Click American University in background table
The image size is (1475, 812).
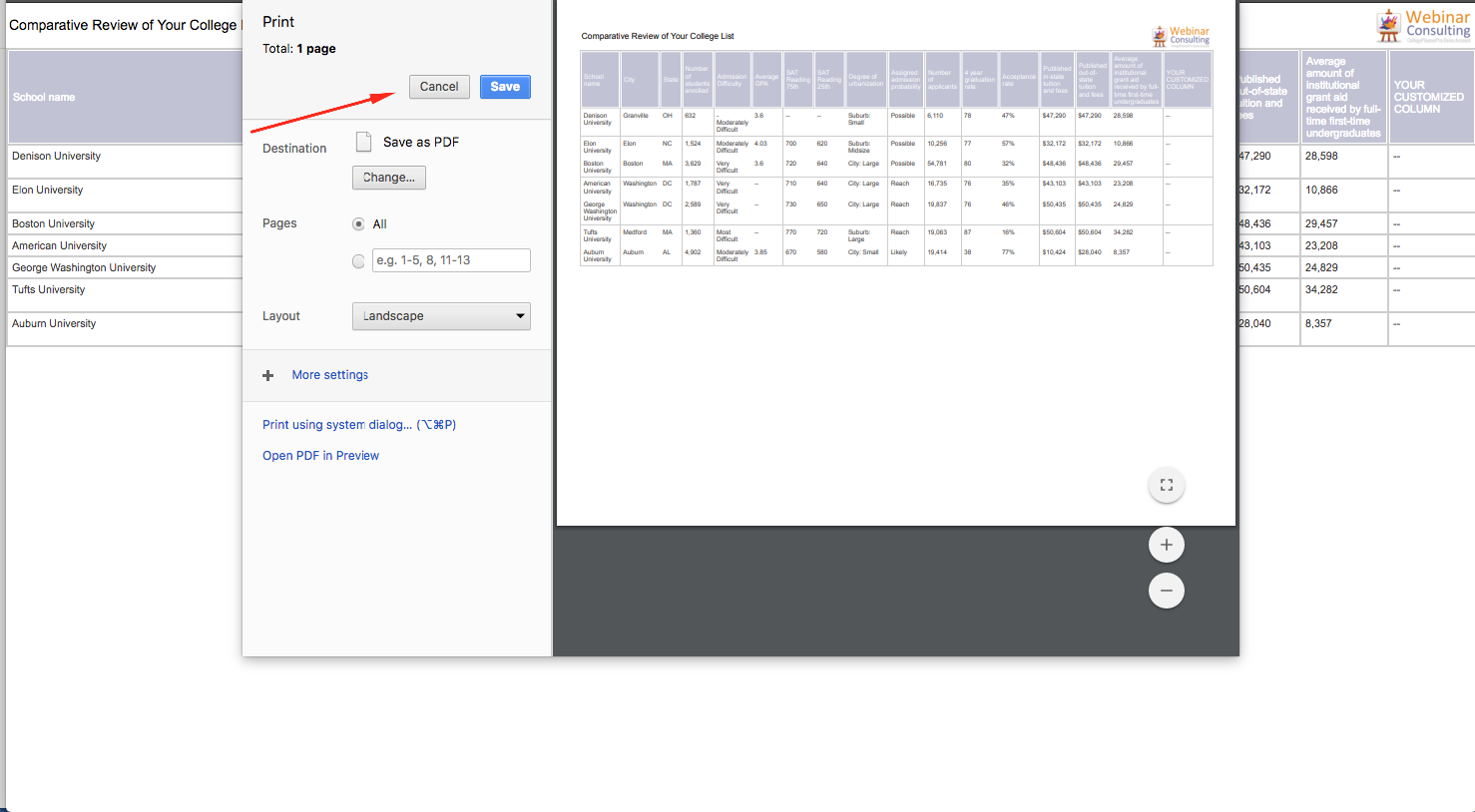point(59,246)
